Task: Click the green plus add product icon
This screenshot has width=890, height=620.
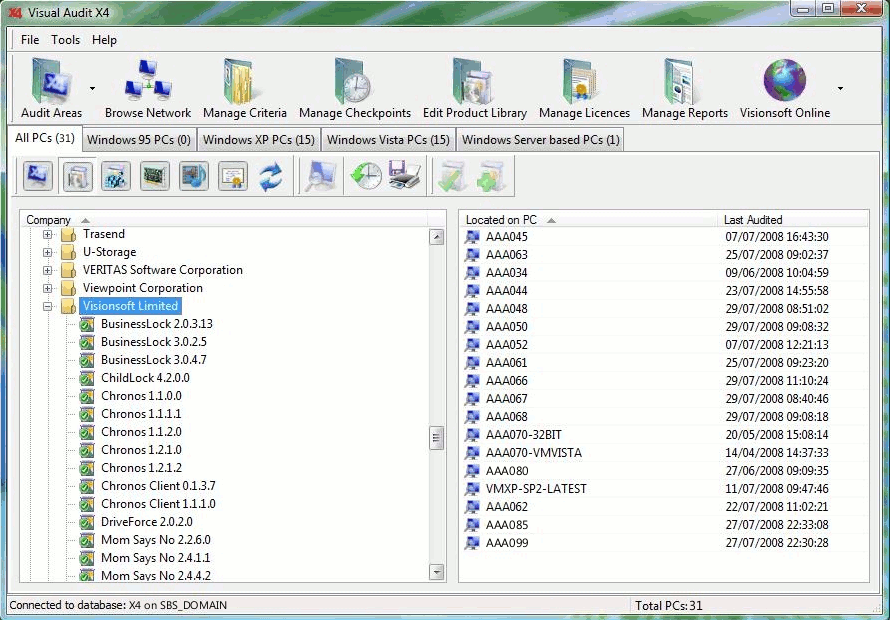Action: click(491, 176)
